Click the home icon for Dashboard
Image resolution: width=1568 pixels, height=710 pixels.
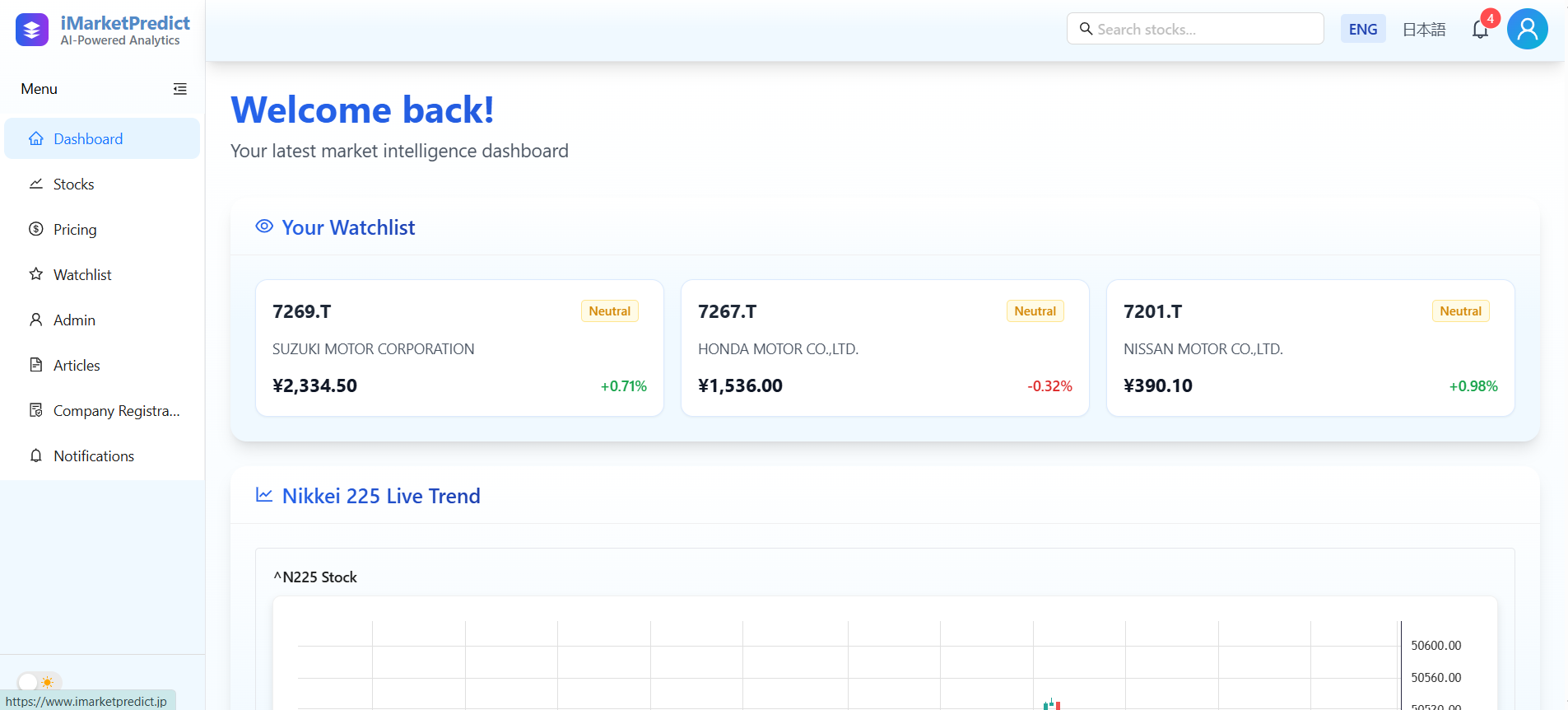tap(36, 138)
